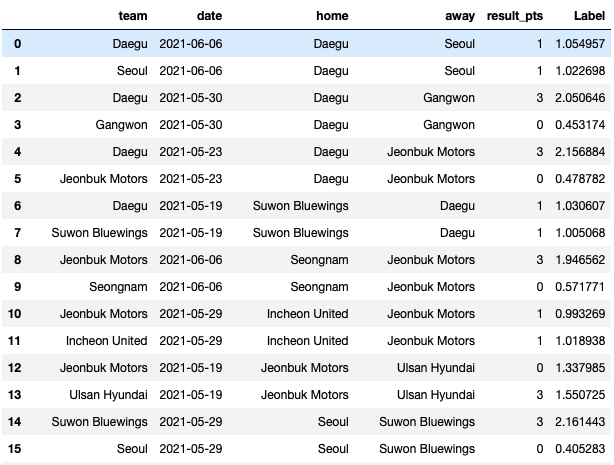Click the 'Label' column header
Screen dimensions: 614x465
[589, 16]
